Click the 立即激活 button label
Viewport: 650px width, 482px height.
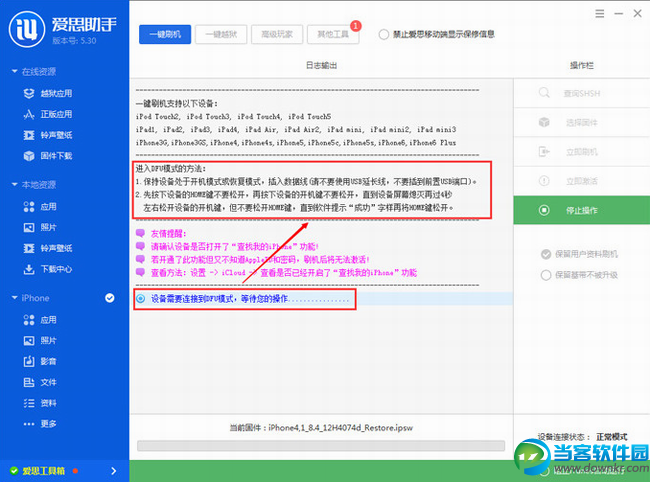(x=582, y=181)
